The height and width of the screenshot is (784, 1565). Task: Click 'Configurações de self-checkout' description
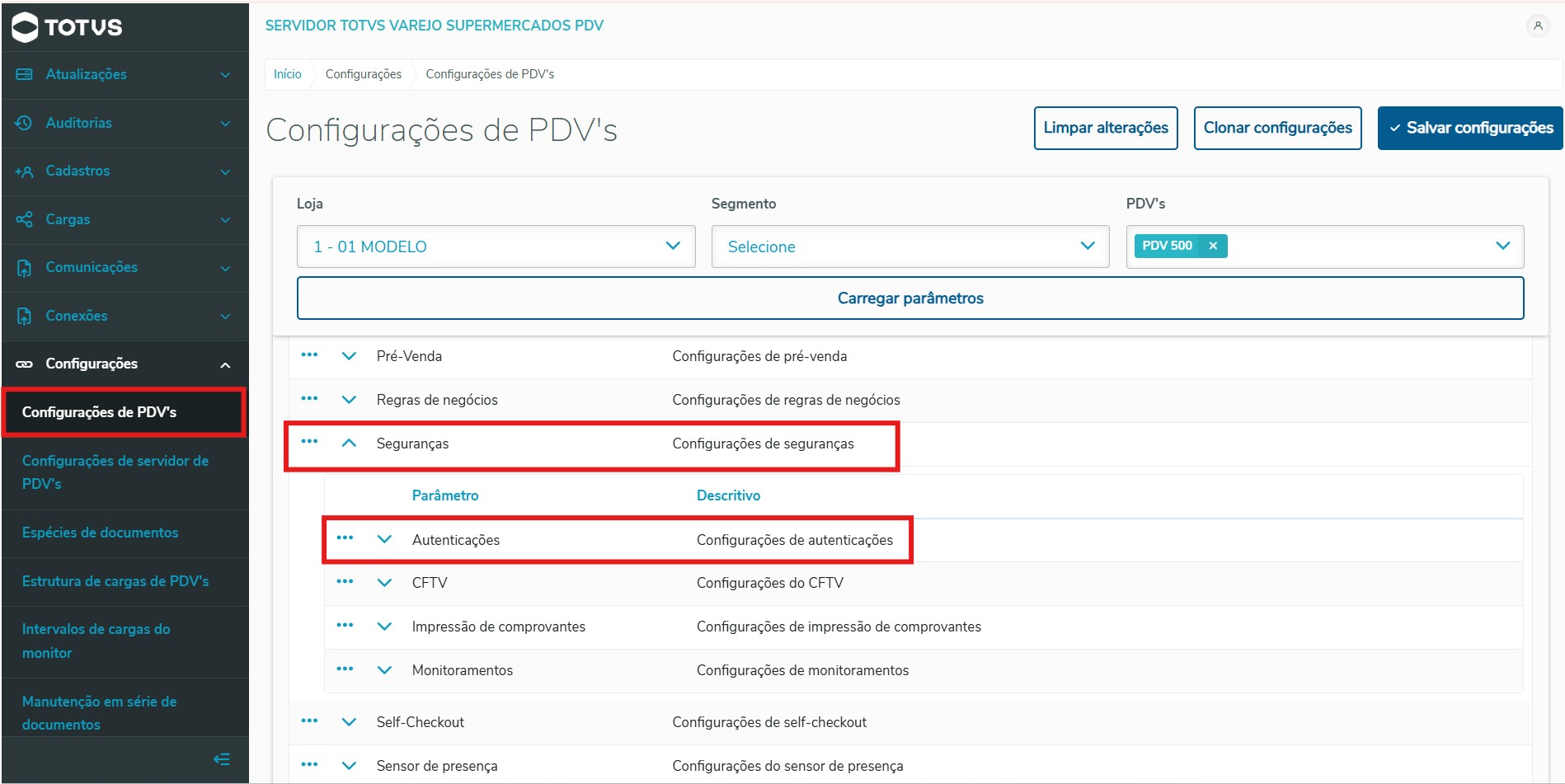pyautogui.click(x=769, y=722)
